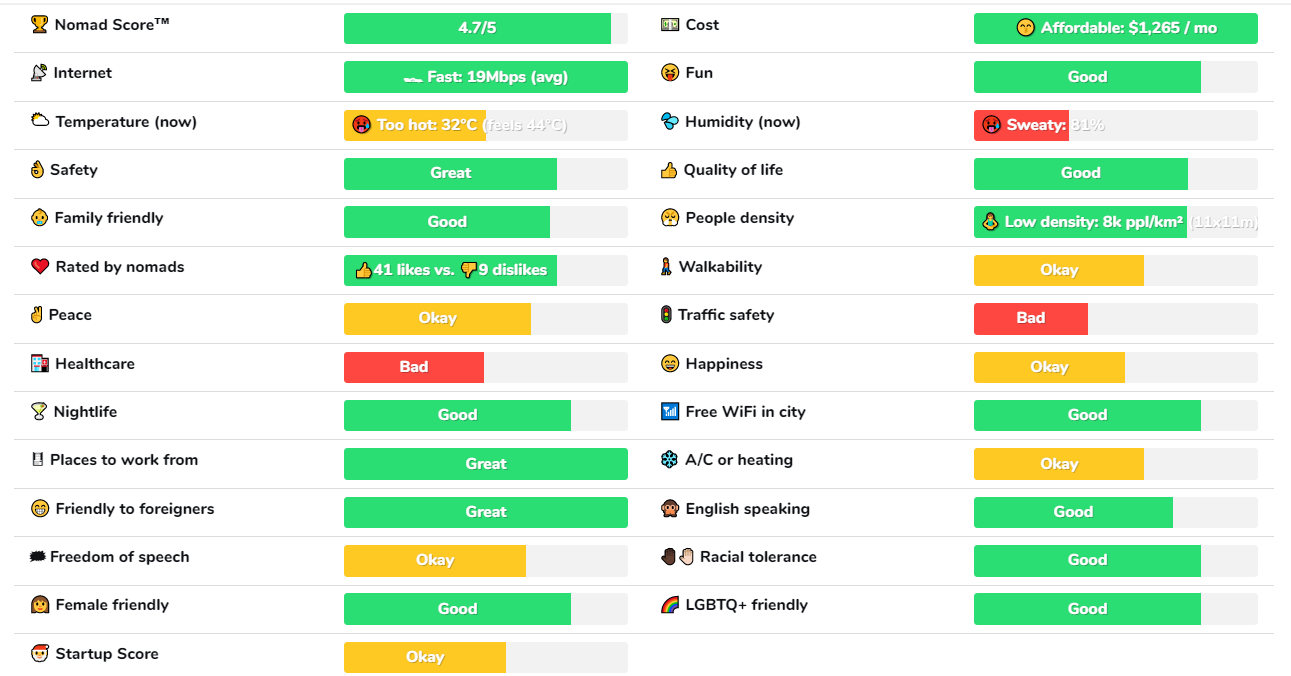Click the monkey icon for English speaking
This screenshot has width=1291, height=676.
[x=670, y=509]
